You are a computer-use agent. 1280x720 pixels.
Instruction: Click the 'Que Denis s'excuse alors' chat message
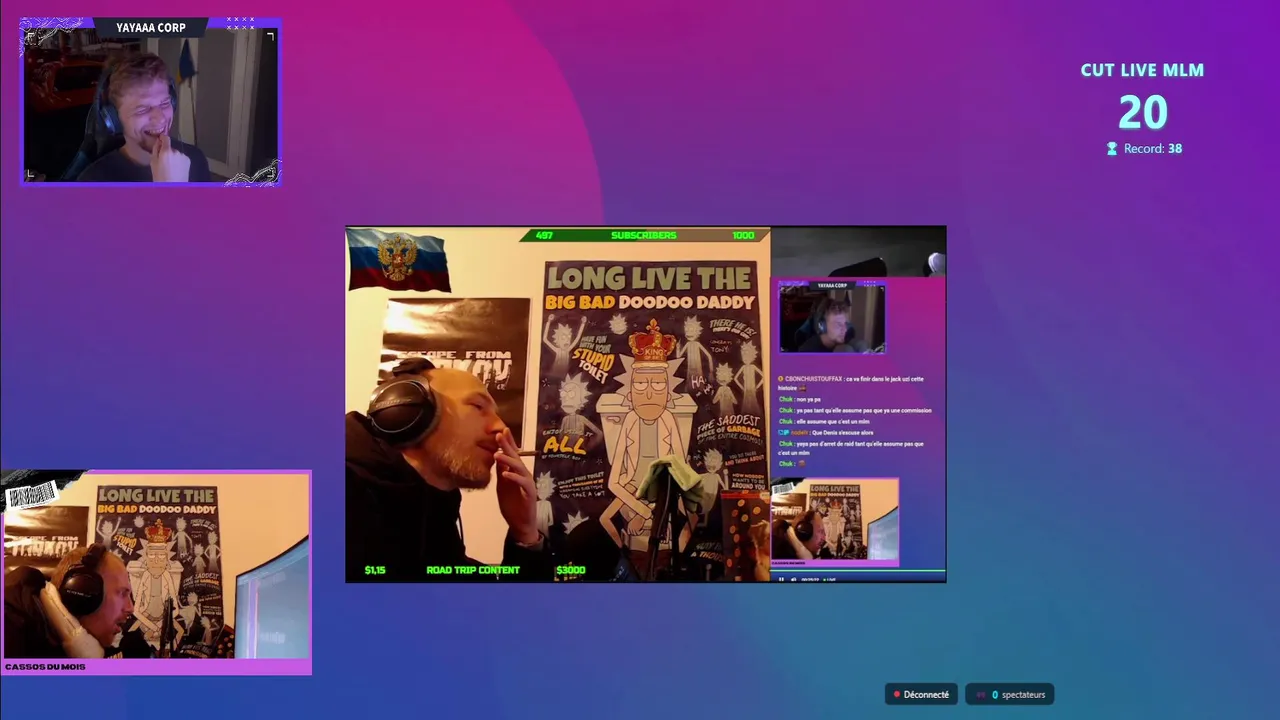(x=826, y=433)
